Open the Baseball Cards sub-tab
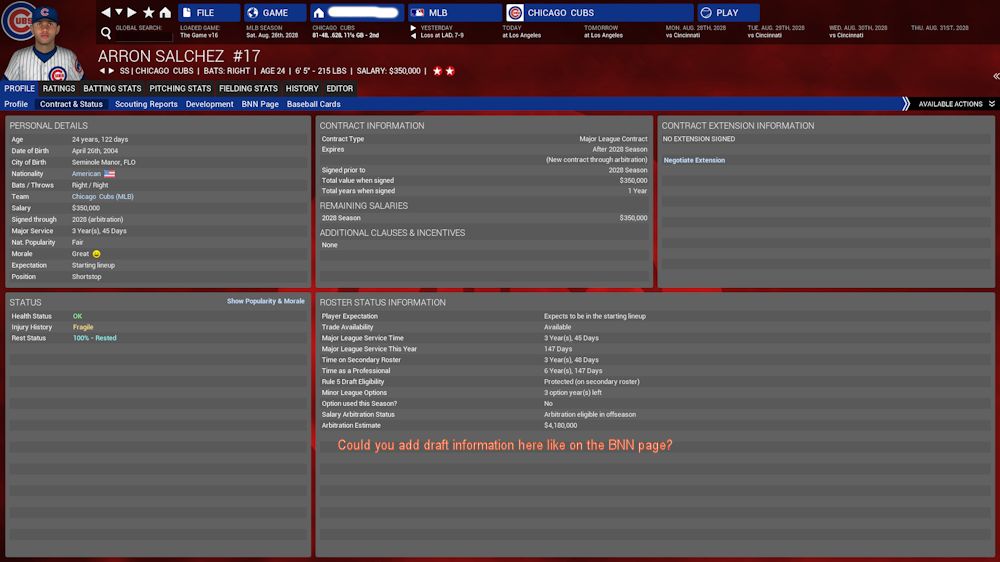This screenshot has height=562, width=1000. [313, 104]
